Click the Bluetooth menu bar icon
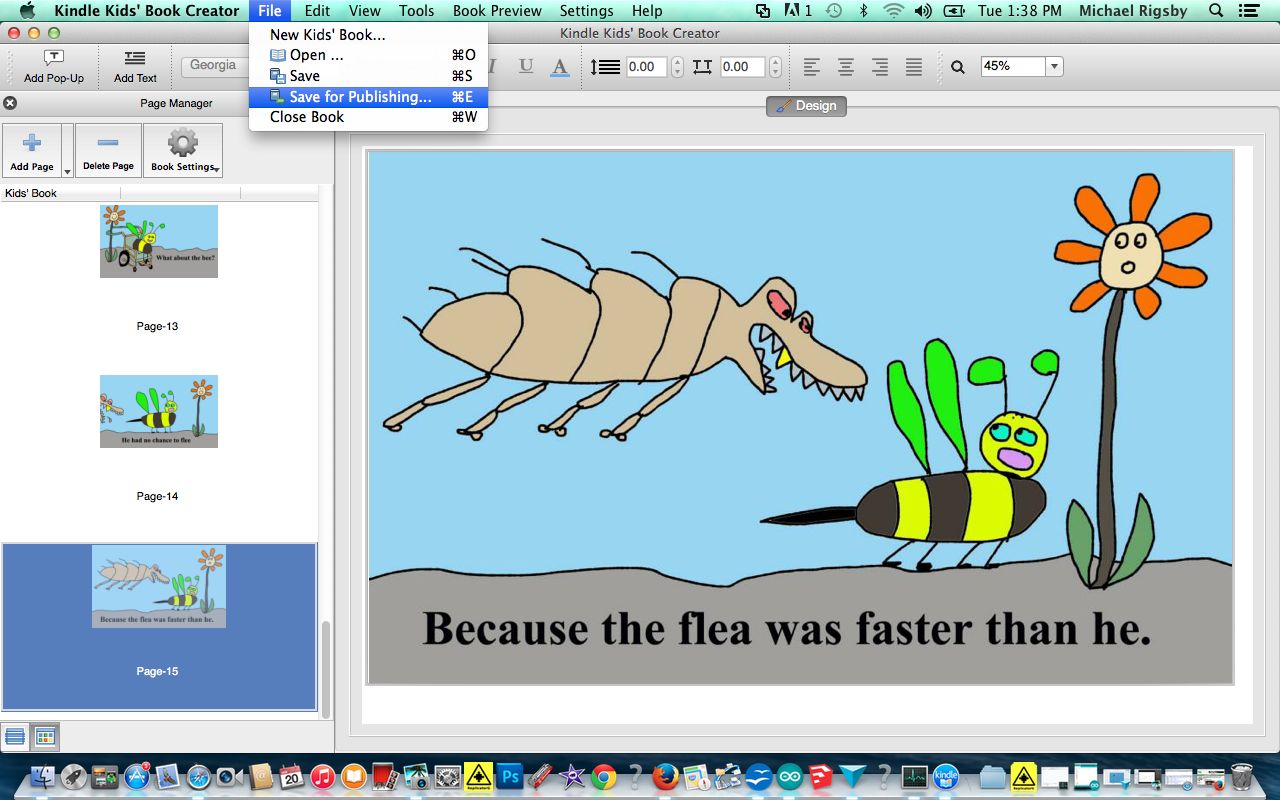1280x800 pixels. pos(863,11)
